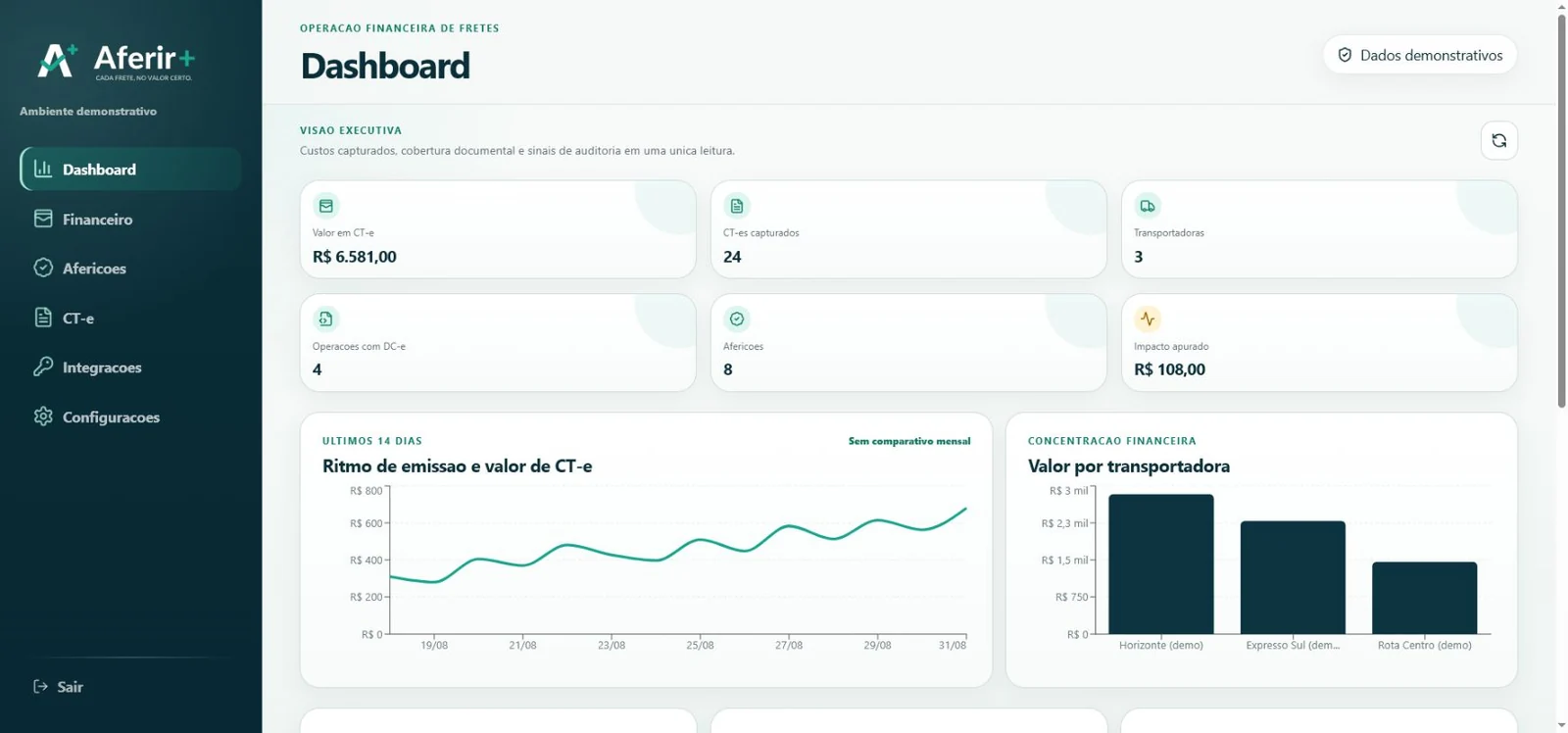Click the Horizonte (demo) axis label

click(x=1161, y=645)
